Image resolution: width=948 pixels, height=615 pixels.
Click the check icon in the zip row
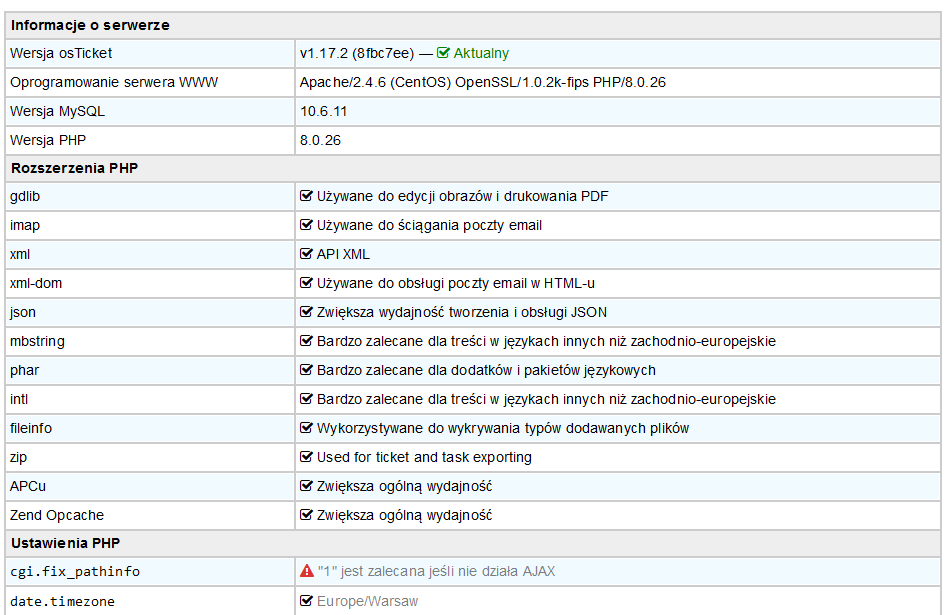point(307,457)
